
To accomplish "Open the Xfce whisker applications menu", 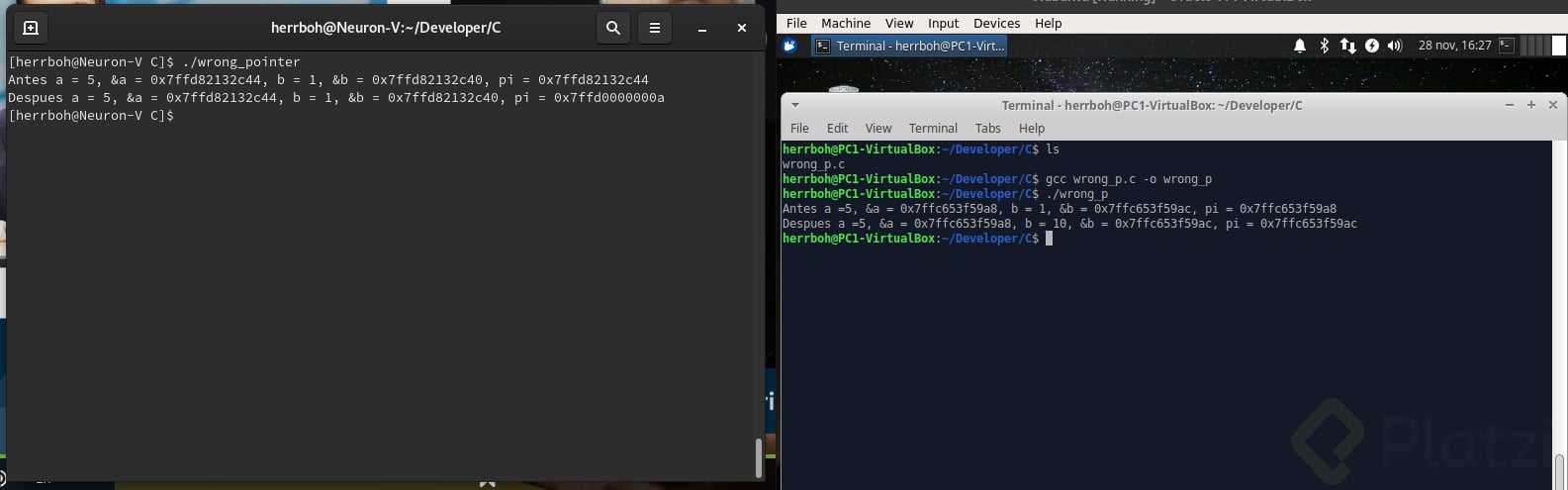I will click(789, 46).
